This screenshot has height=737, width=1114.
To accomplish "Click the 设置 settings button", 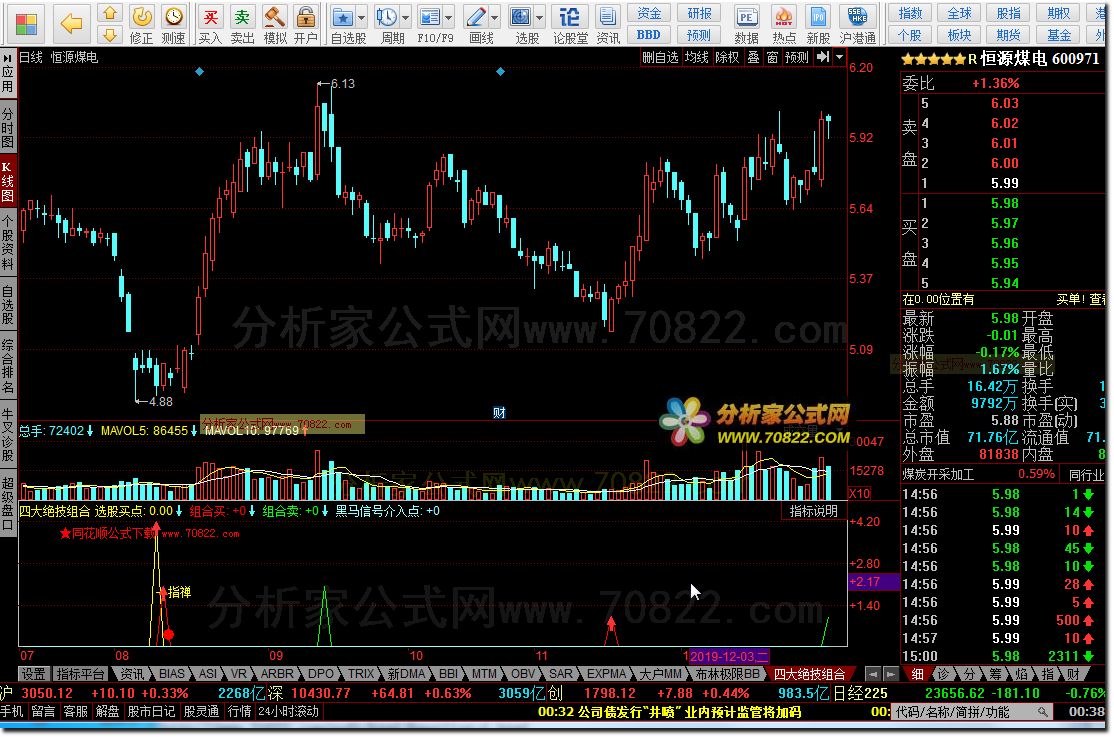I will click(x=33, y=674).
